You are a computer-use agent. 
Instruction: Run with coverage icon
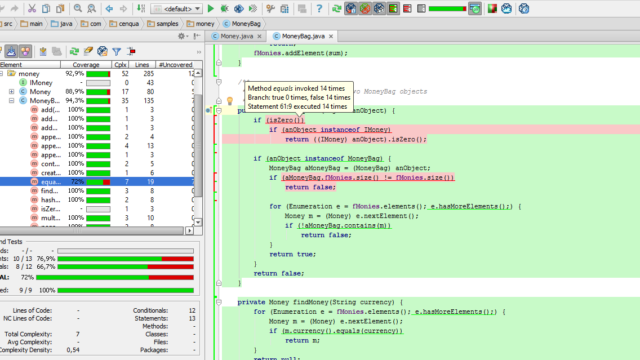pyautogui.click(x=239, y=9)
